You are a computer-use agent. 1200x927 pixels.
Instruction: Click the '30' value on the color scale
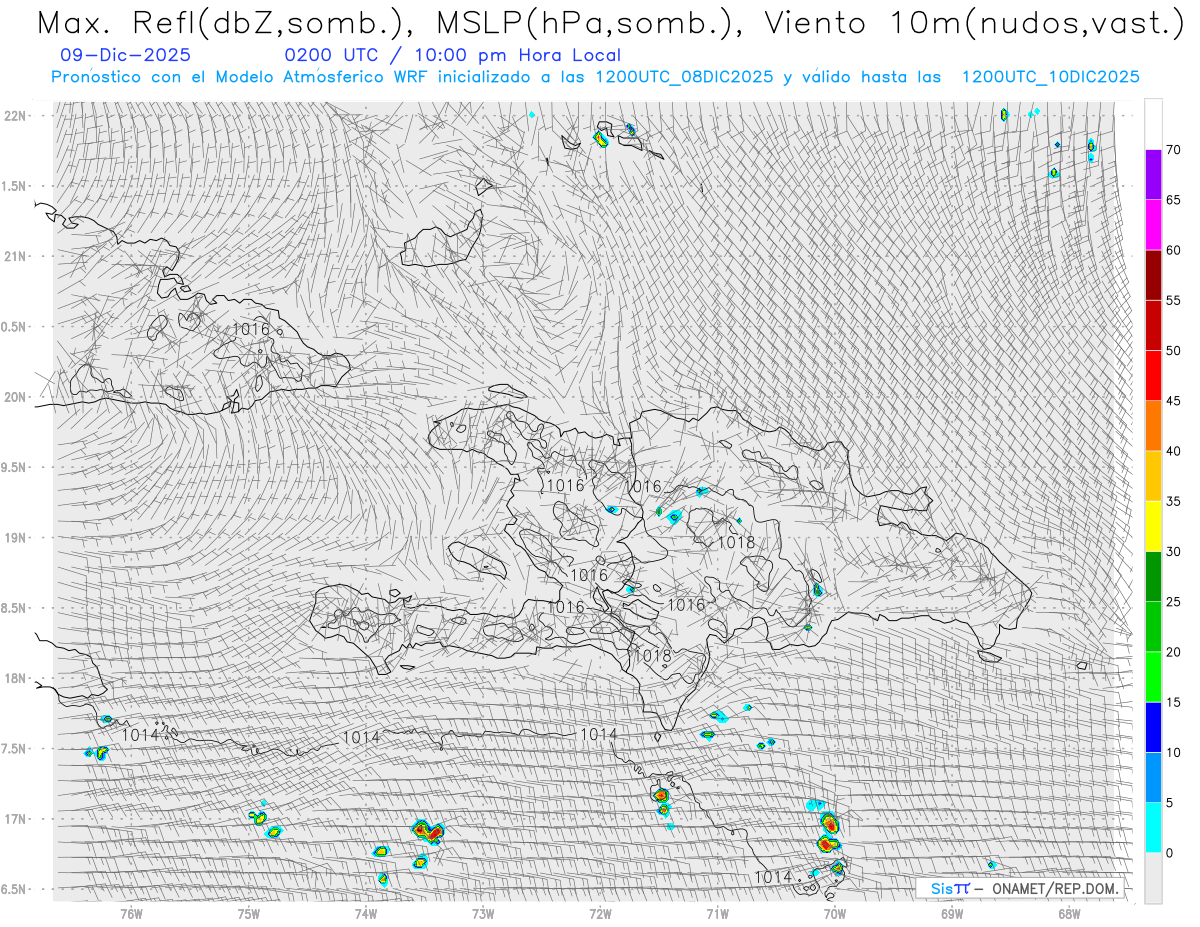[1174, 552]
